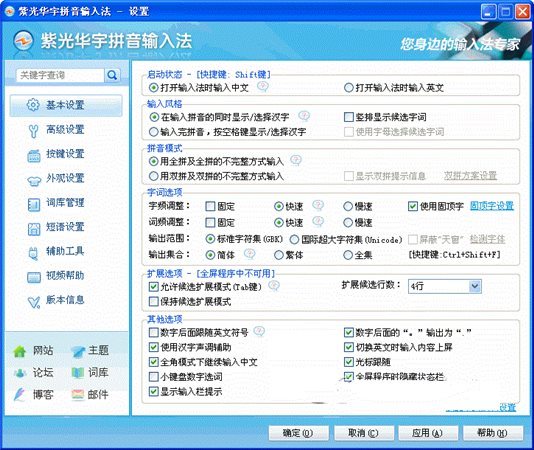Open the 扩展候选行数 dropdown arrow
This screenshot has width=534, height=450.
(475, 286)
